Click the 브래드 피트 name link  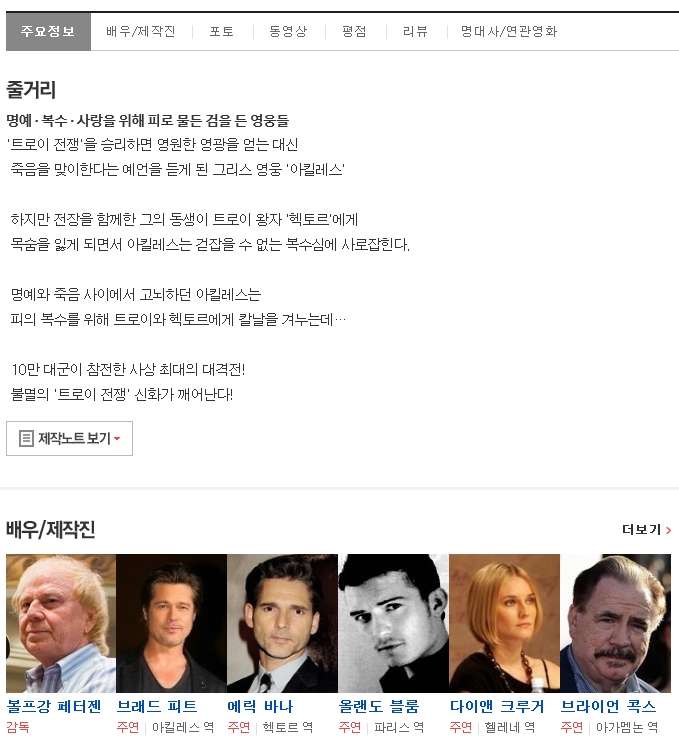click(x=157, y=706)
